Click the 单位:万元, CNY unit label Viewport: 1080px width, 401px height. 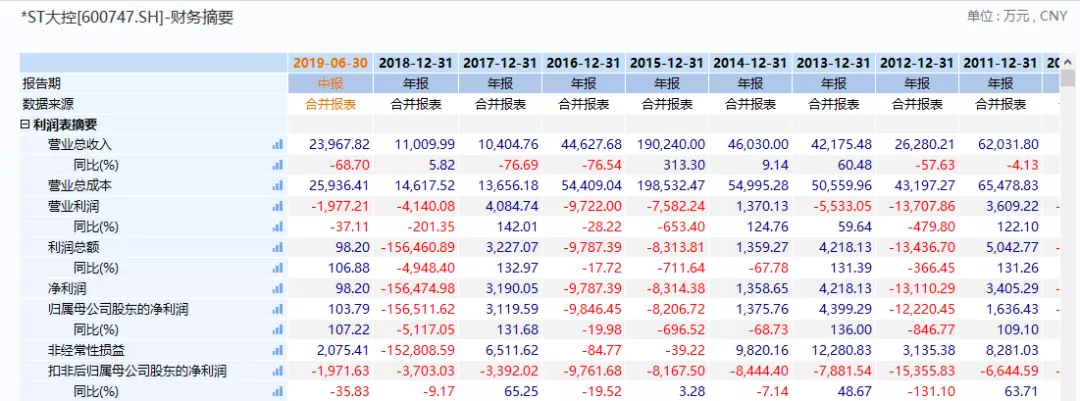(1017, 17)
